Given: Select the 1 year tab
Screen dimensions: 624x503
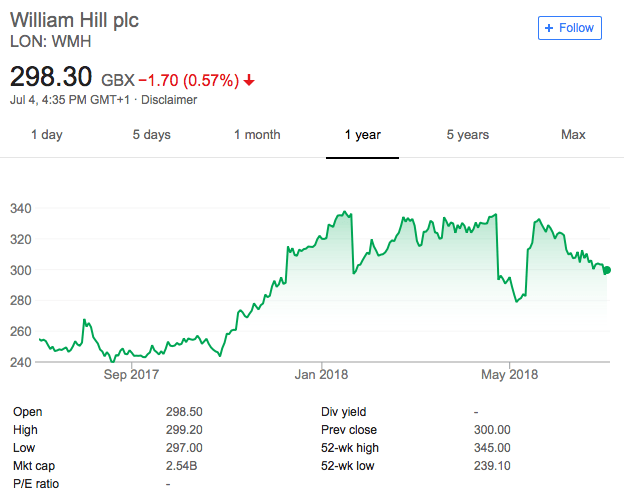Looking at the screenshot, I should tap(363, 135).
